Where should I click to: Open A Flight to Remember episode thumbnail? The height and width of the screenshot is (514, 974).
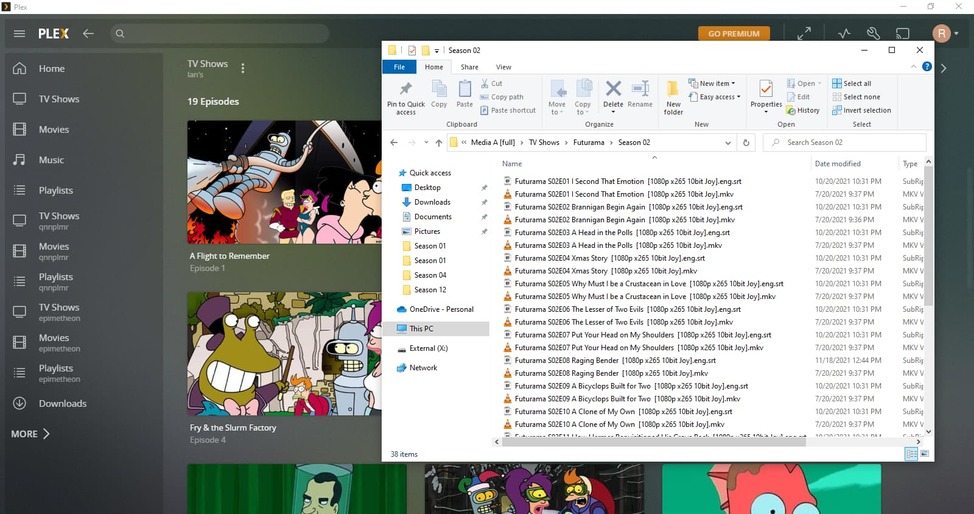pos(284,182)
